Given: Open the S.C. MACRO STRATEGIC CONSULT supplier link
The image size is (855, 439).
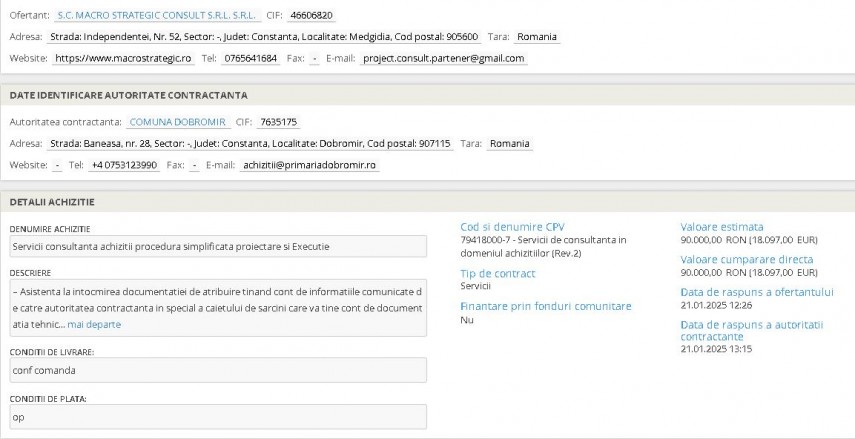Looking at the screenshot, I should click(157, 16).
